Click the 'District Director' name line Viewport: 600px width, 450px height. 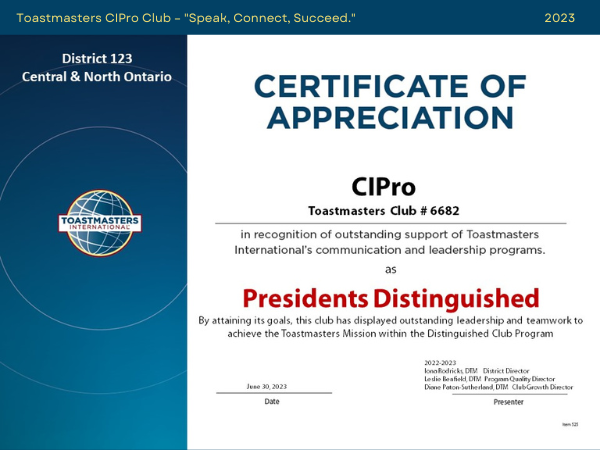pos(477,371)
